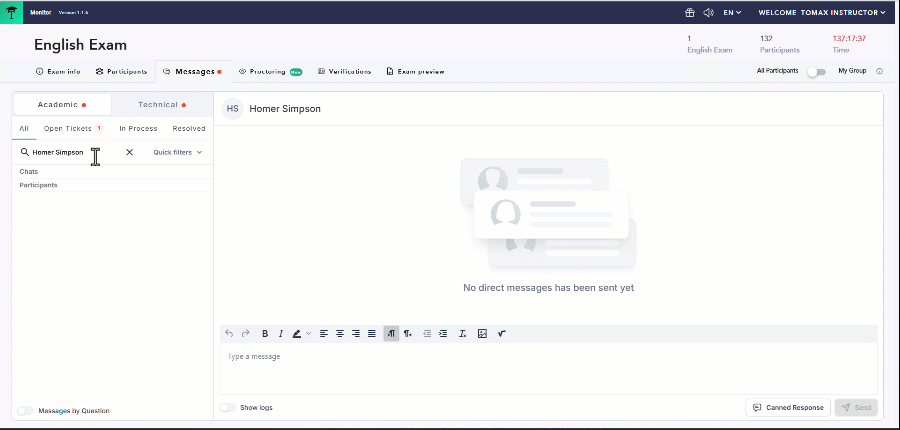Open the highlight color dropdown arrow
The height and width of the screenshot is (430, 900).
click(x=308, y=334)
